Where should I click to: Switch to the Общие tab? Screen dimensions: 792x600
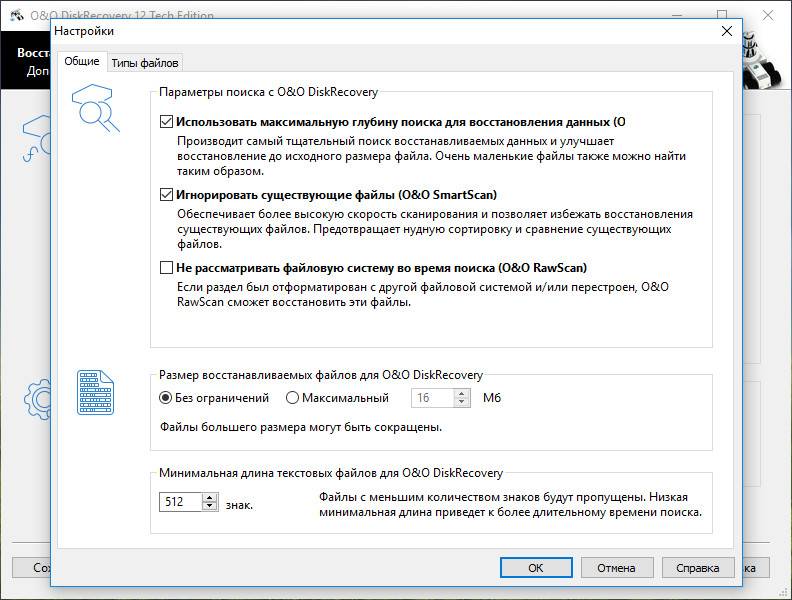82,62
